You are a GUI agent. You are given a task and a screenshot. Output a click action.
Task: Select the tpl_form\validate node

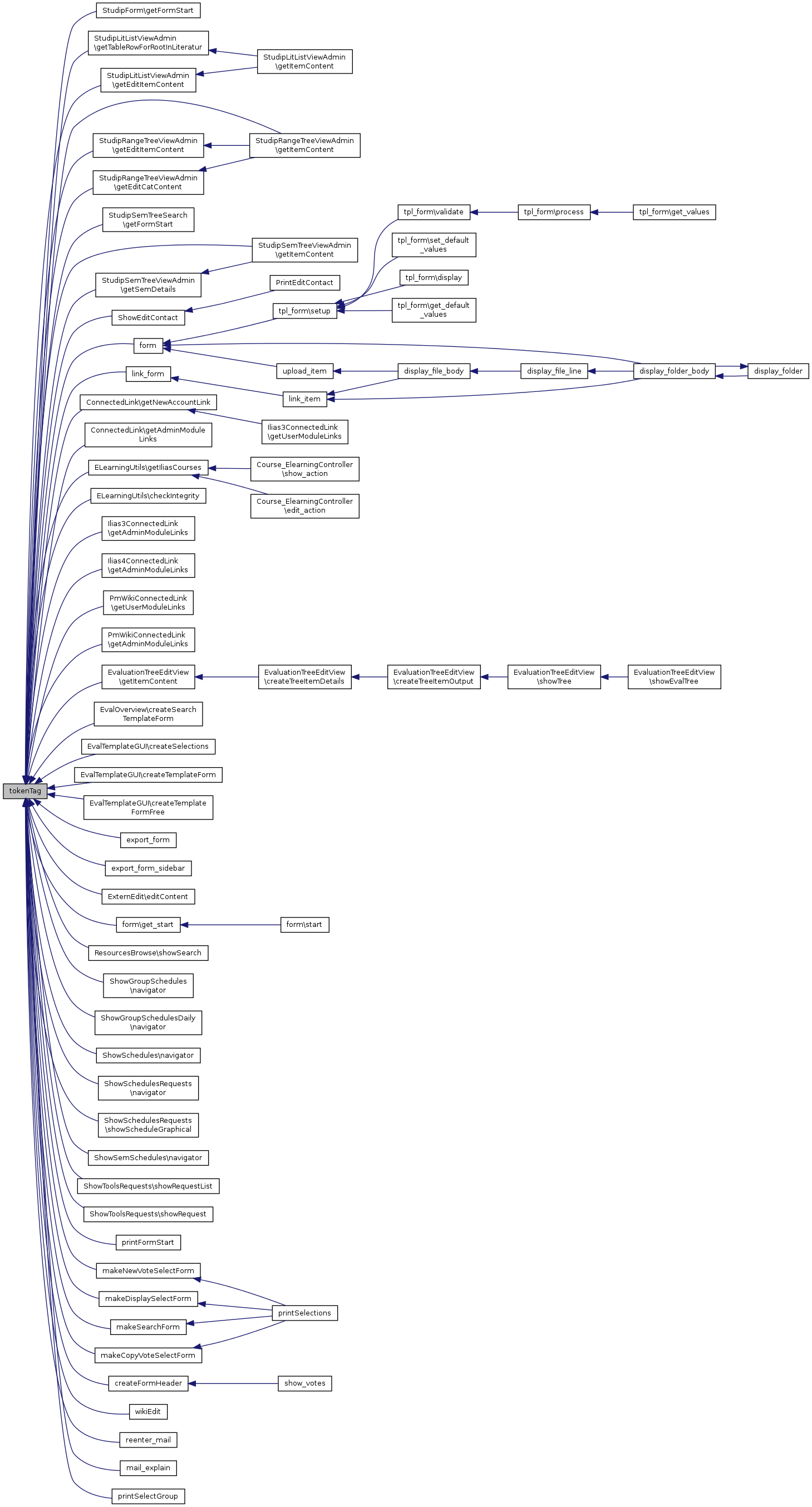coord(434,212)
